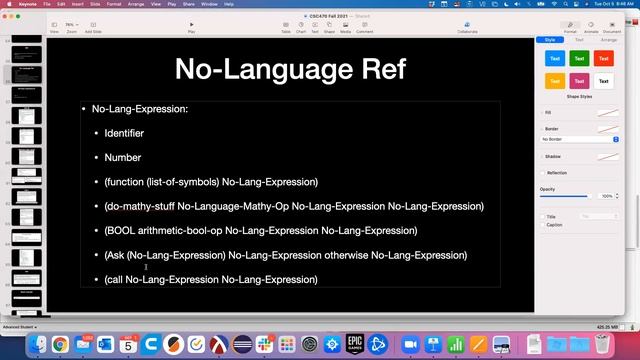Expand the Shadow section
This screenshot has height=360, width=640.
tap(542, 157)
